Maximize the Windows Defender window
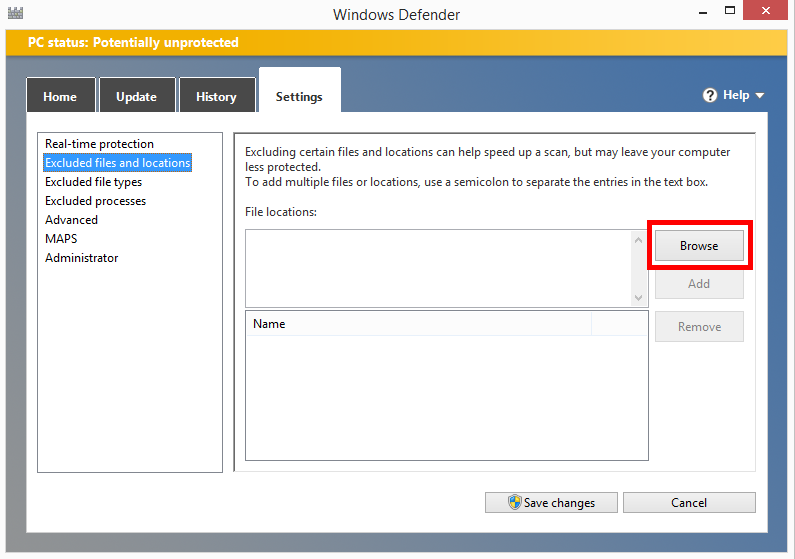Image resolution: width=795 pixels, height=559 pixels. (730, 11)
